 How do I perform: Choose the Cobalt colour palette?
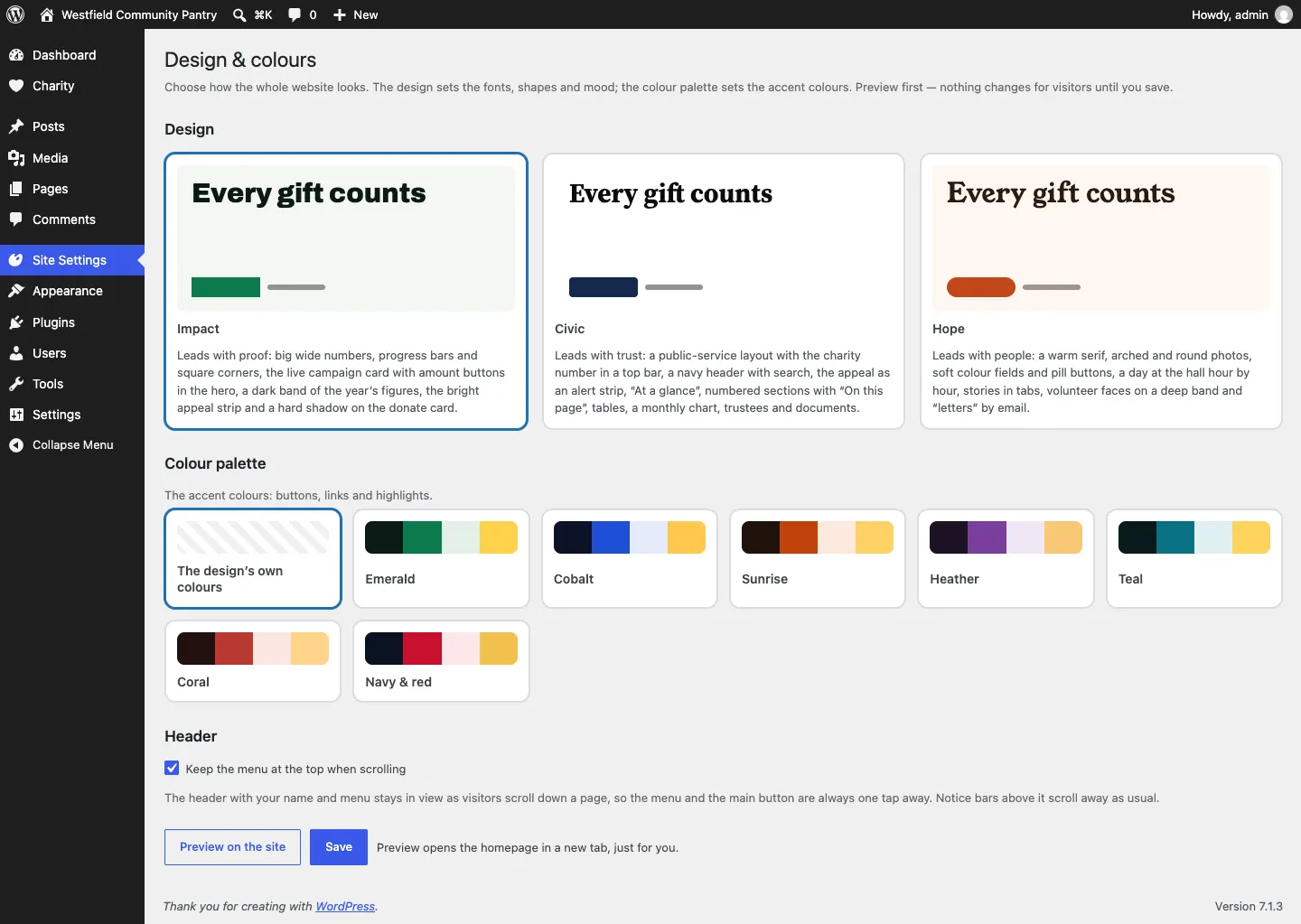pos(630,558)
